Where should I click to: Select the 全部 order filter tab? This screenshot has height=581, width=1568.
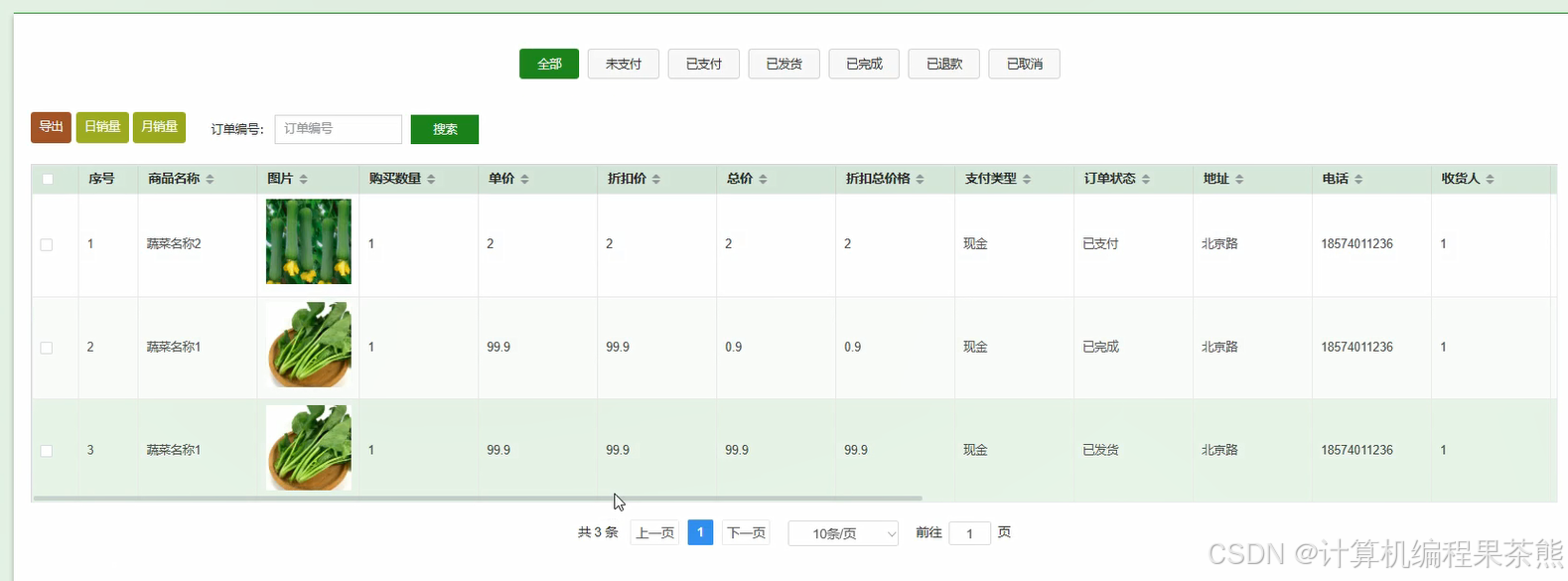tap(549, 64)
